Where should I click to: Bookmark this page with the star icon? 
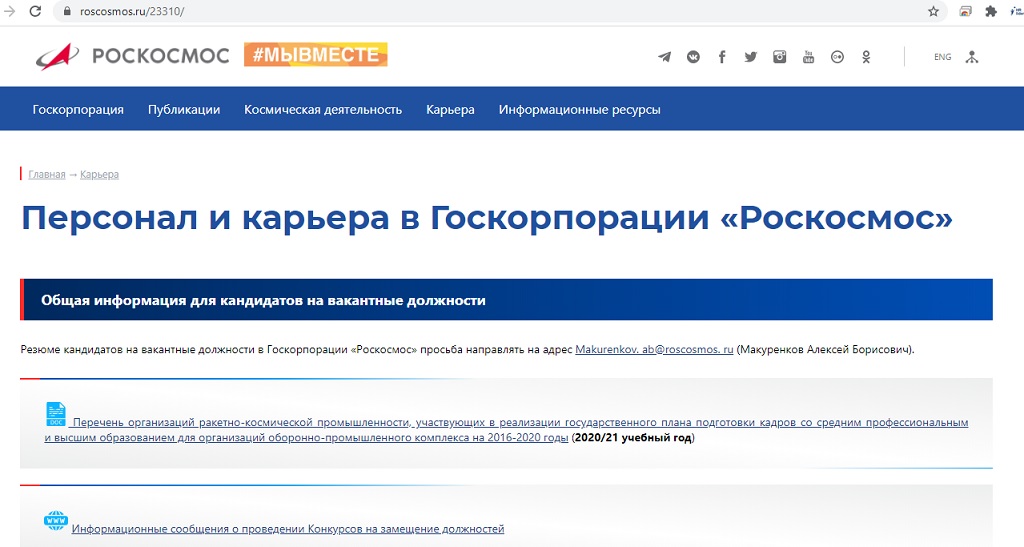pos(933,11)
